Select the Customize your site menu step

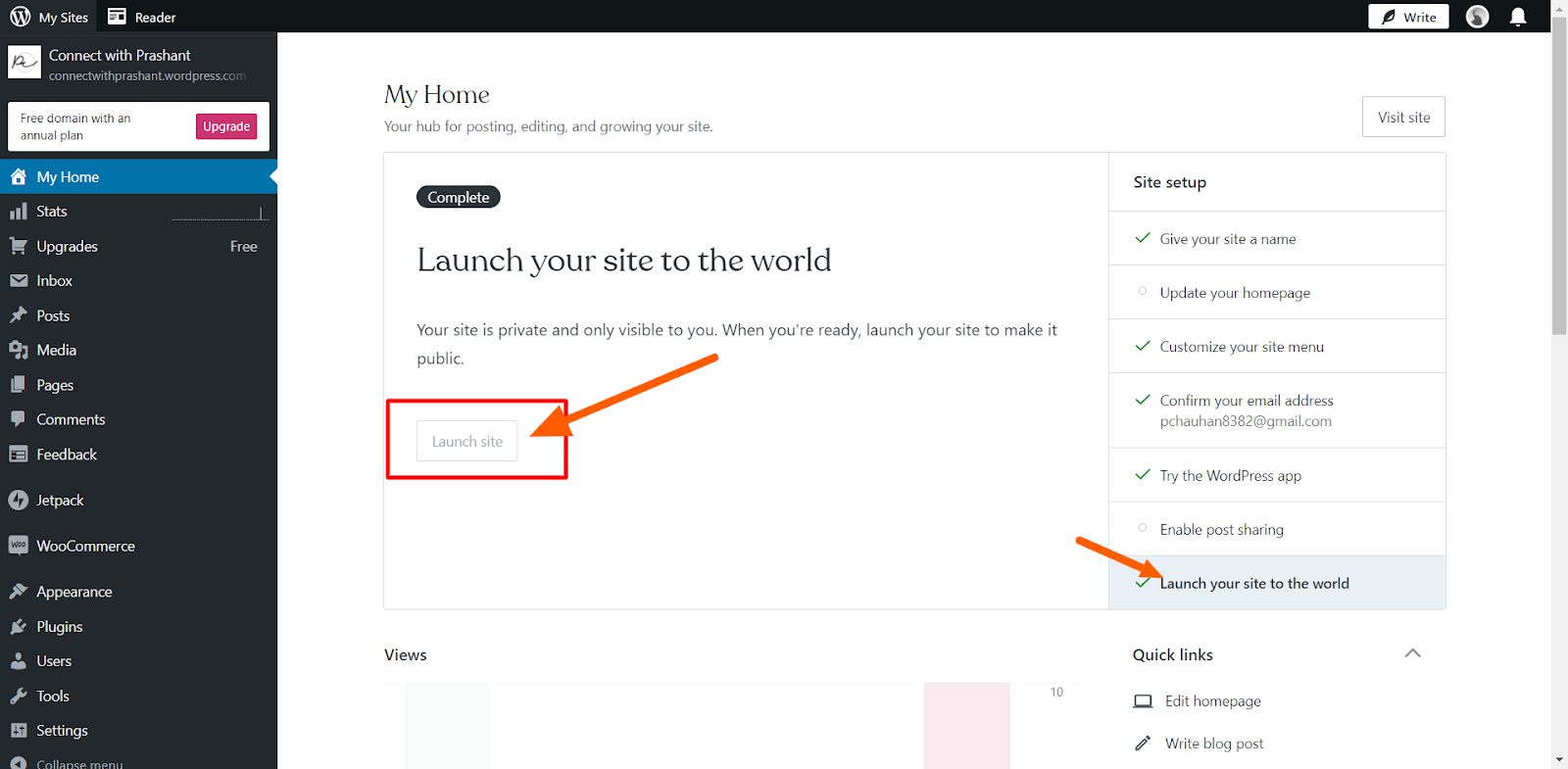pyautogui.click(x=1277, y=346)
